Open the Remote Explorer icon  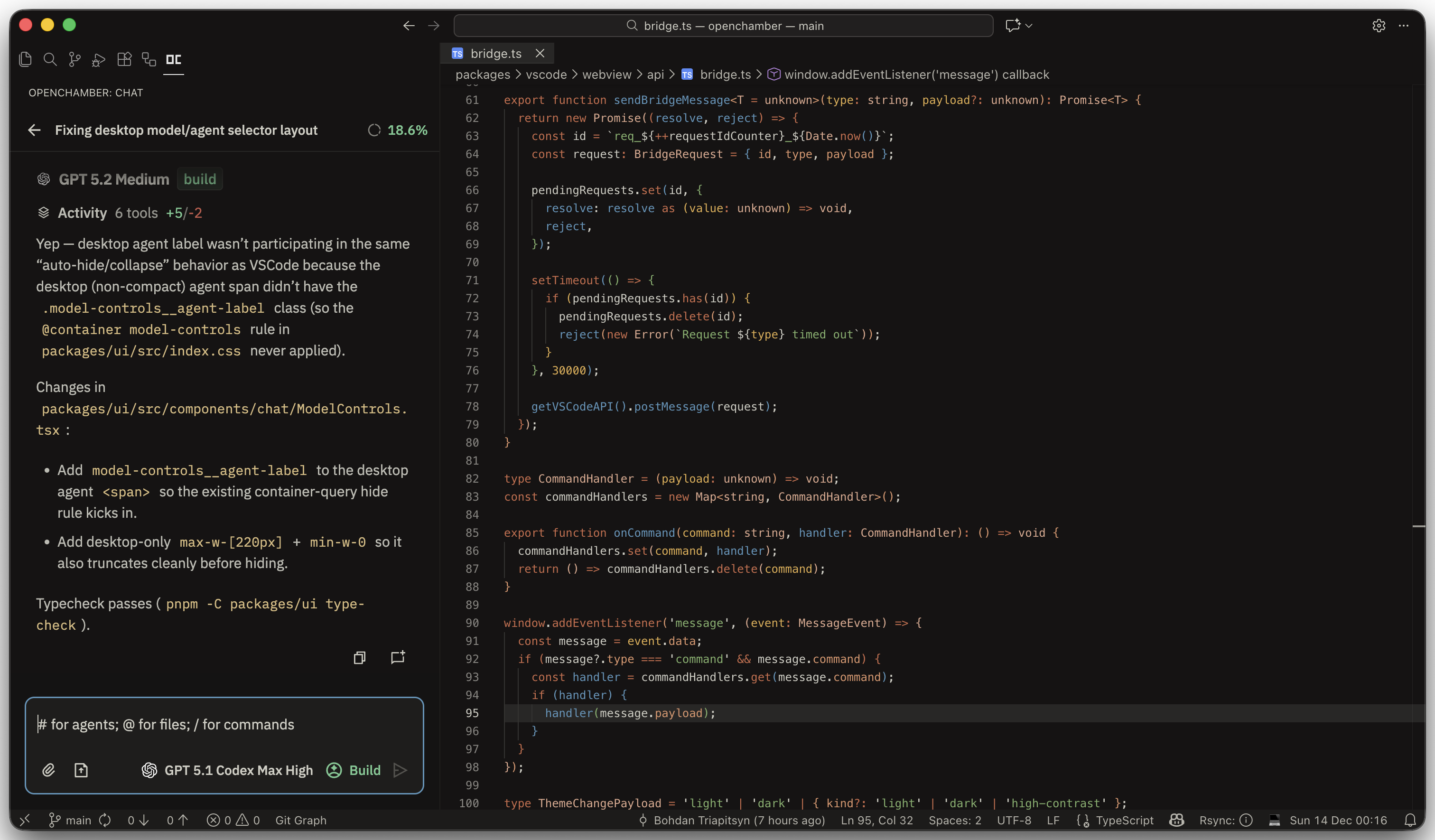click(149, 59)
